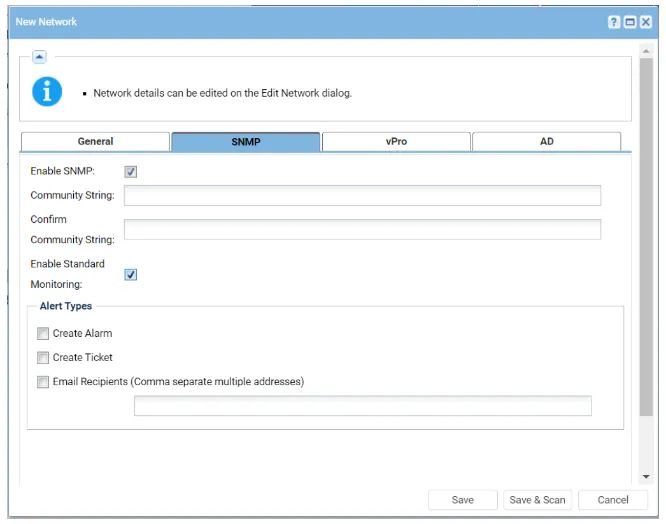Click the blue information icon
Screen dimensions: 666x524
pyautogui.click(x=46, y=92)
